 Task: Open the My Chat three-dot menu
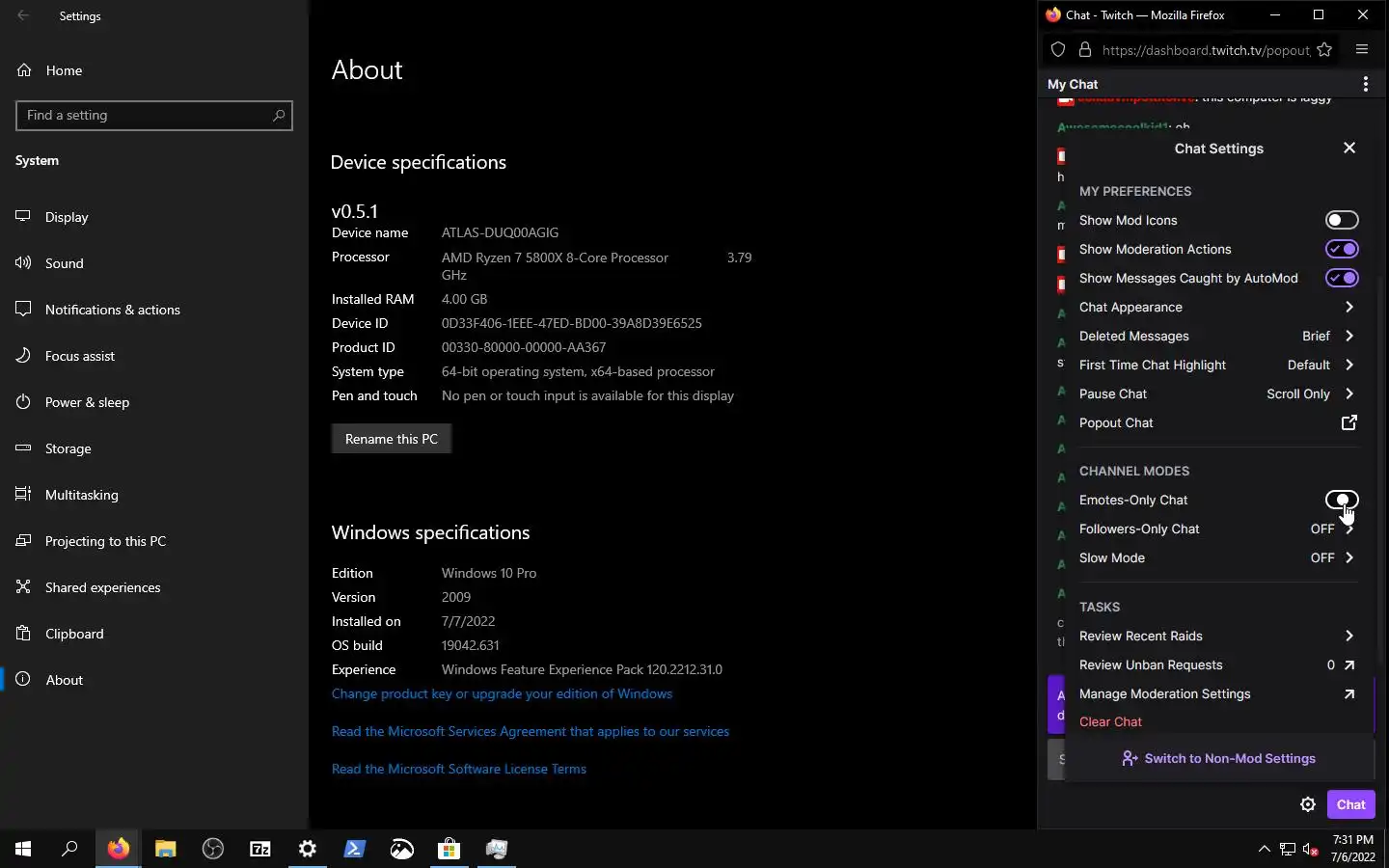point(1365,84)
